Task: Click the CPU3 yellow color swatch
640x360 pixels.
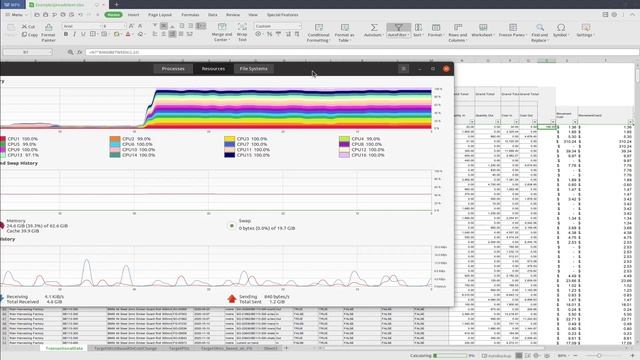Action: point(229,139)
